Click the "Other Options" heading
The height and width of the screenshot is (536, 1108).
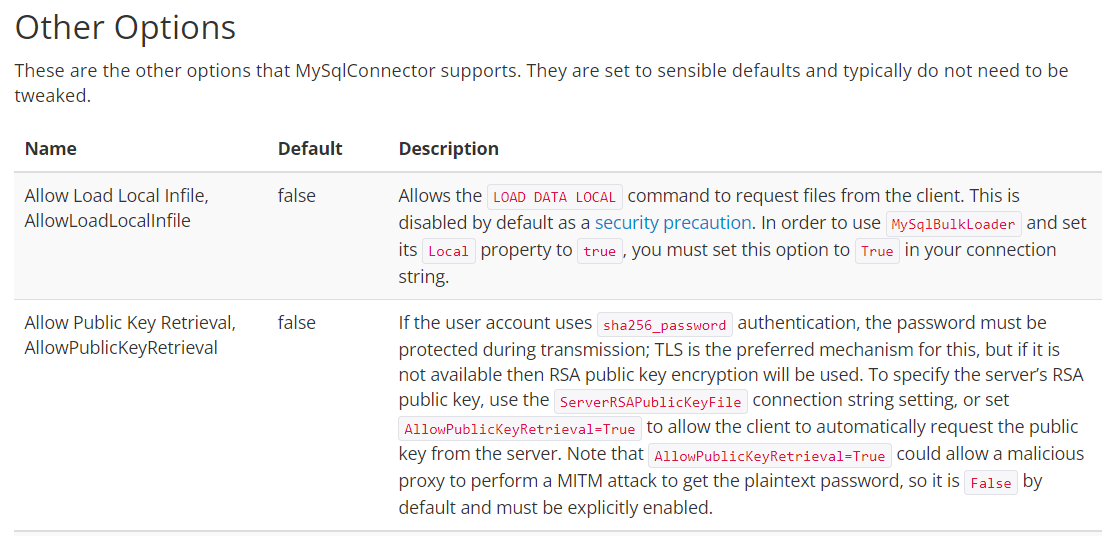pos(125,27)
